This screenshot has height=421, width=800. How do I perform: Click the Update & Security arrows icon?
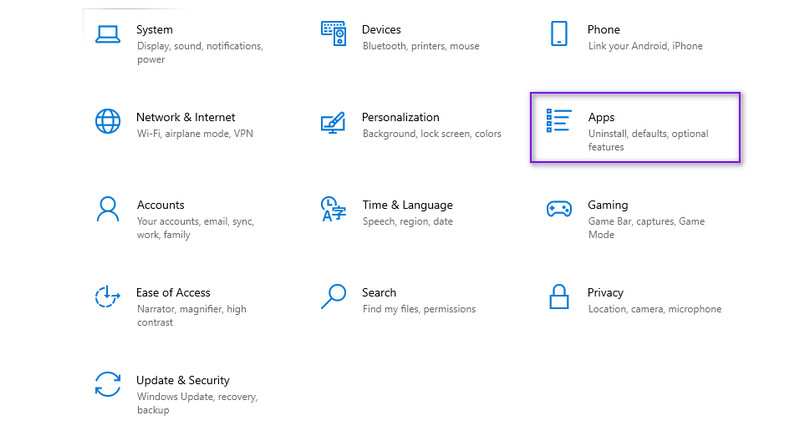tap(107, 384)
